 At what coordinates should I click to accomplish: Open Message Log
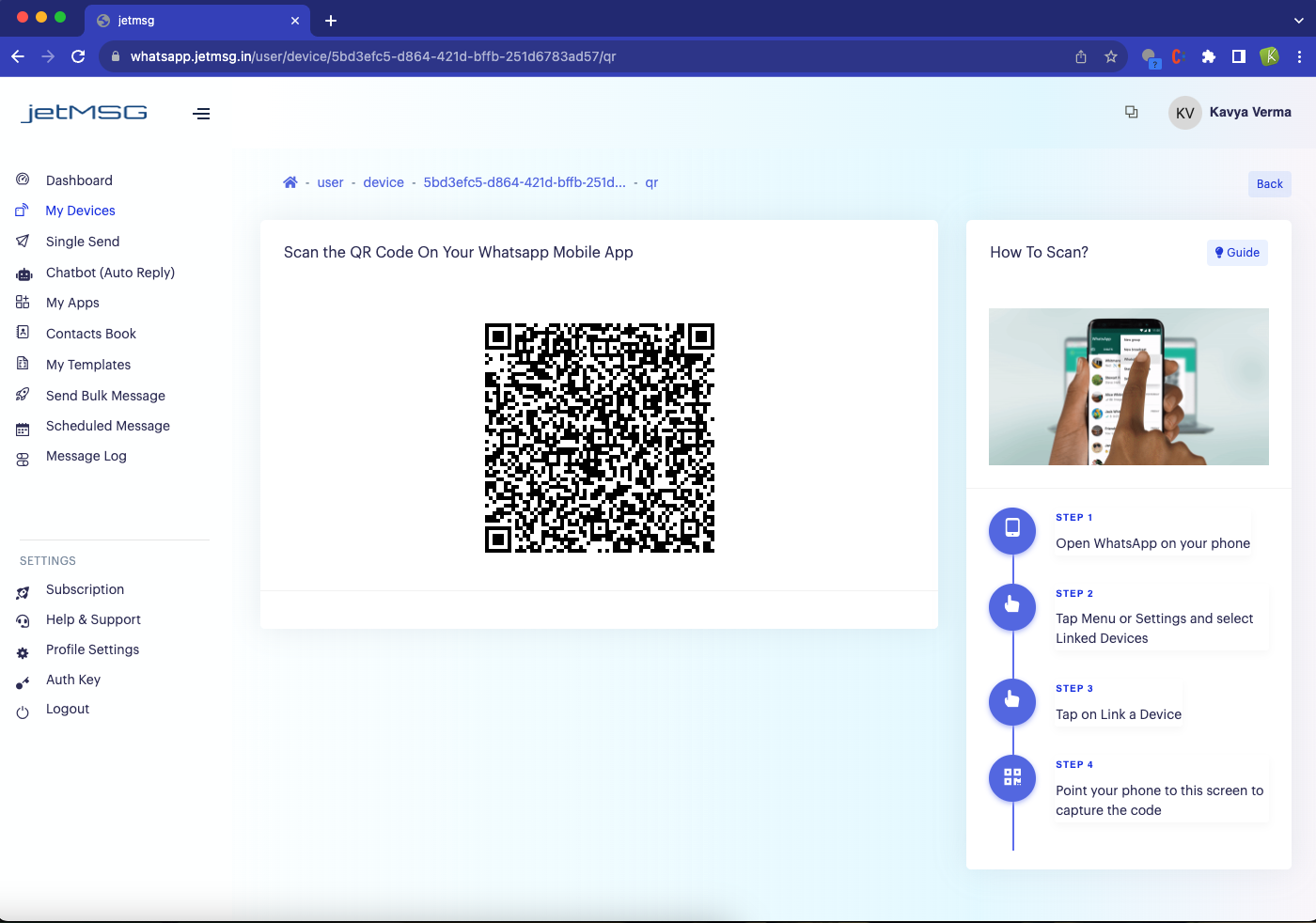pyautogui.click(x=86, y=456)
